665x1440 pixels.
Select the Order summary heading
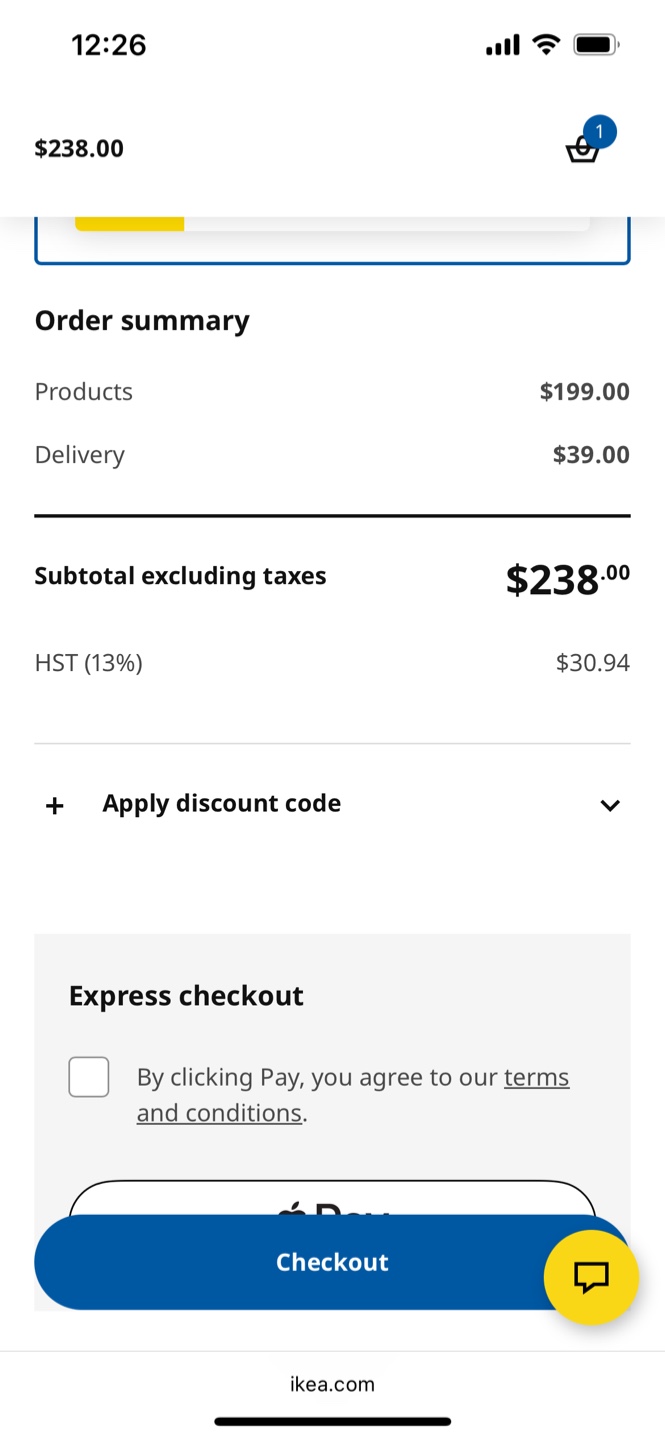142,321
